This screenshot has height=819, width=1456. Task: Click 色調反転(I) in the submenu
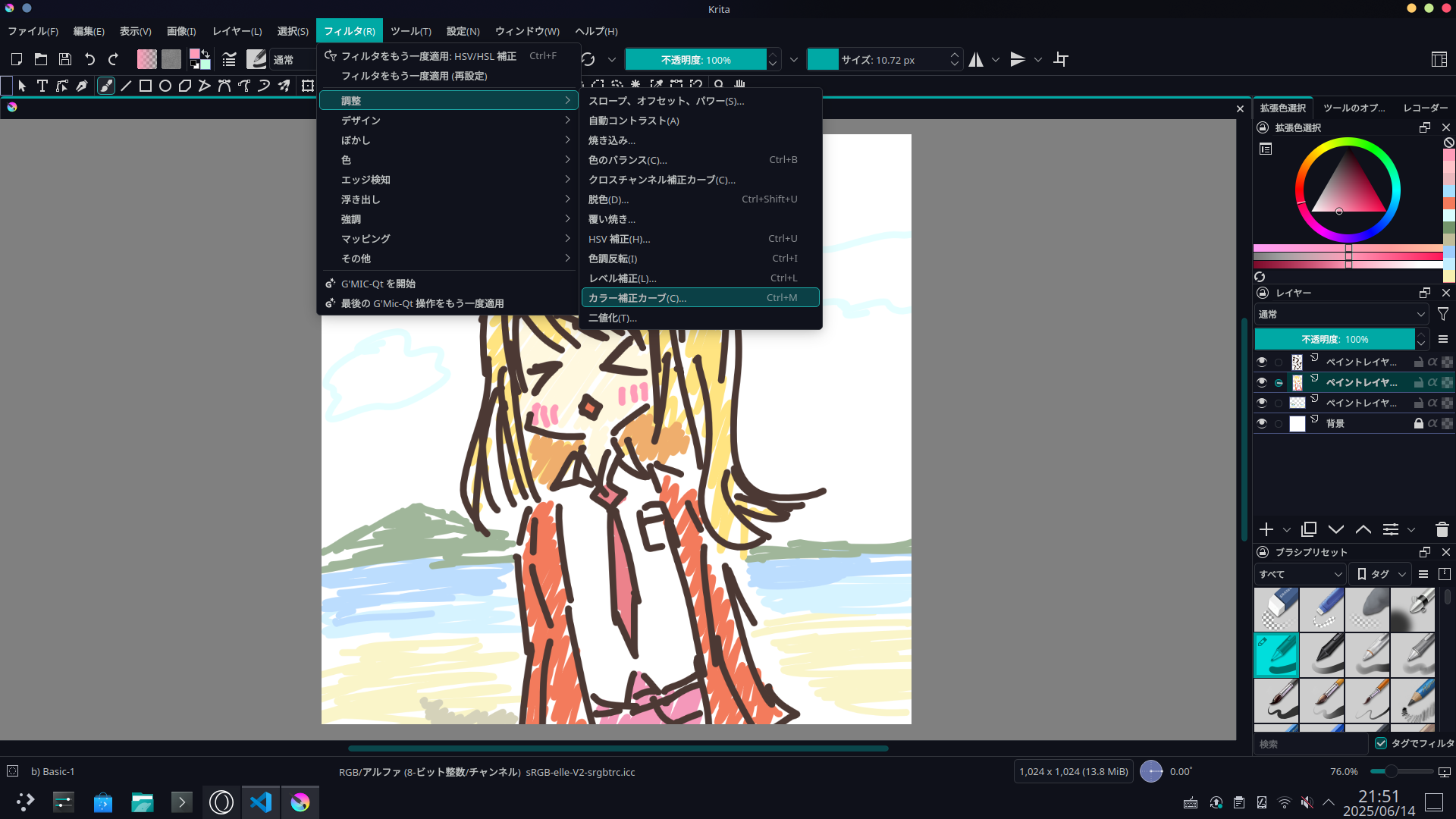(700, 259)
